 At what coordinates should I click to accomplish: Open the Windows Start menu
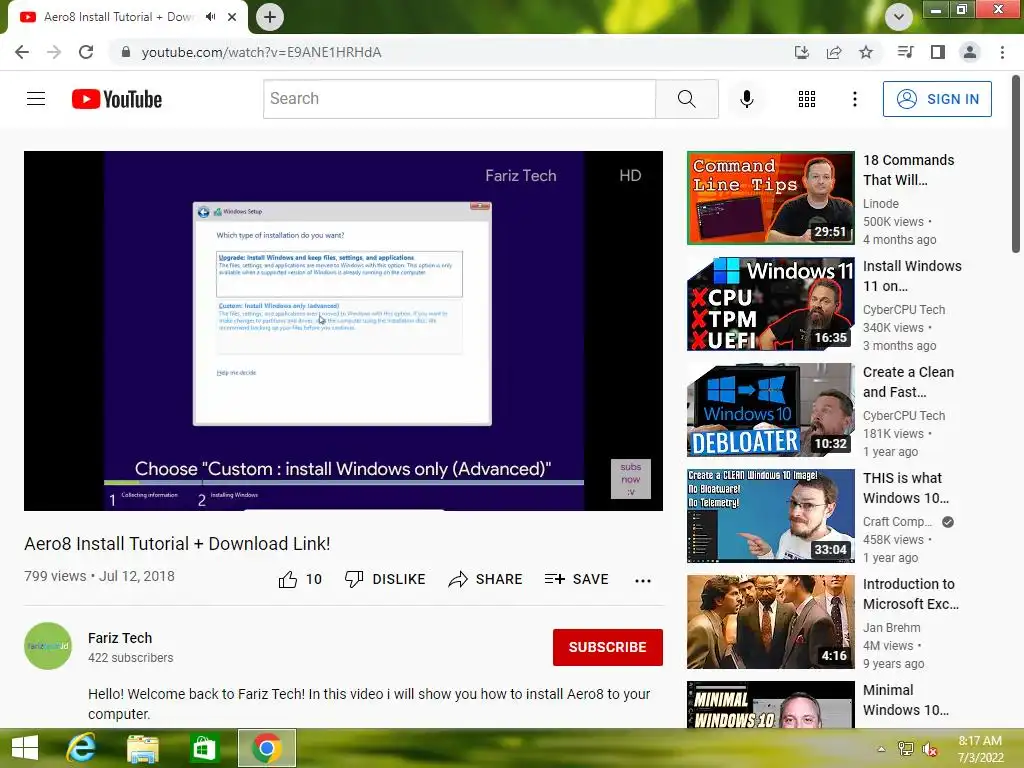click(x=25, y=748)
